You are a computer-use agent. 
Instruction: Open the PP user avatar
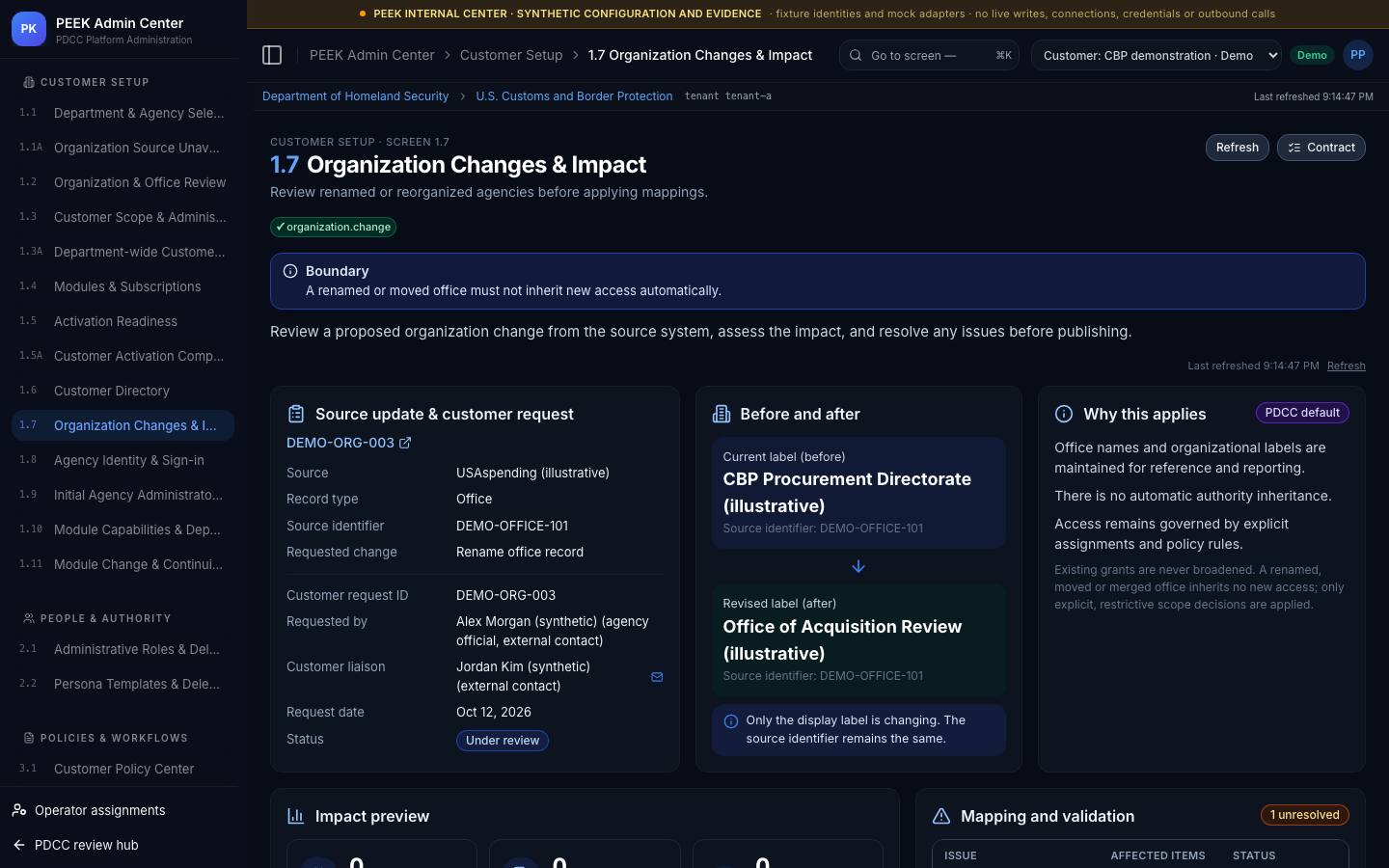coord(1357,55)
